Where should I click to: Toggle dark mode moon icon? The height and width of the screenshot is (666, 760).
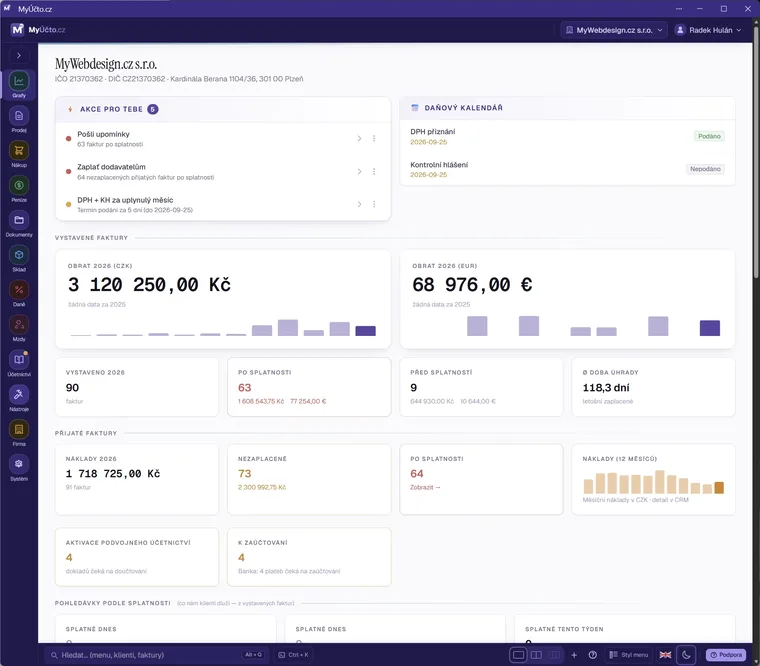(x=686, y=655)
